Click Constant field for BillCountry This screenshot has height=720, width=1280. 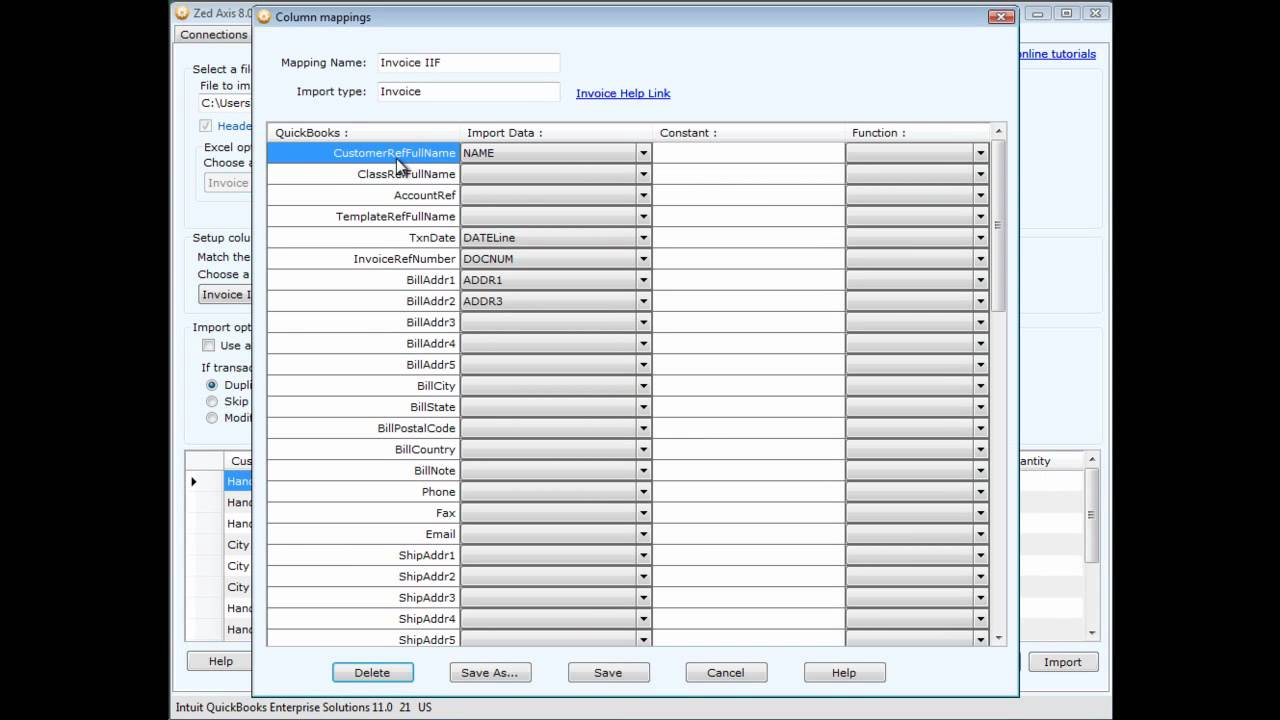point(749,449)
